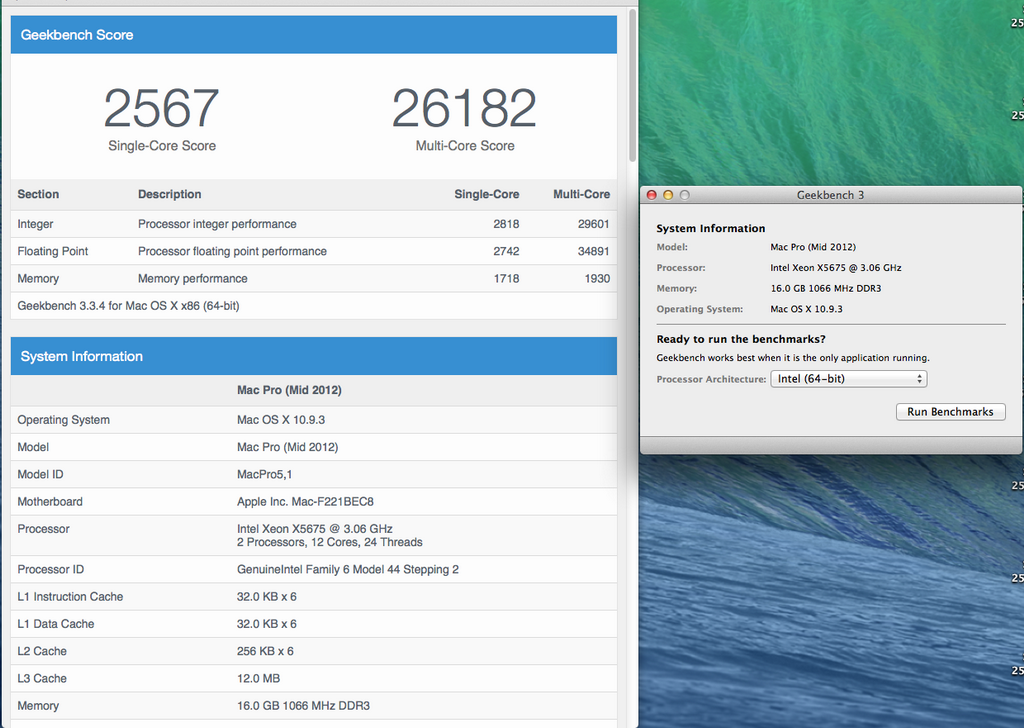Click Integer single-core value 2818
Screen dimensions: 1024x728
tap(506, 224)
